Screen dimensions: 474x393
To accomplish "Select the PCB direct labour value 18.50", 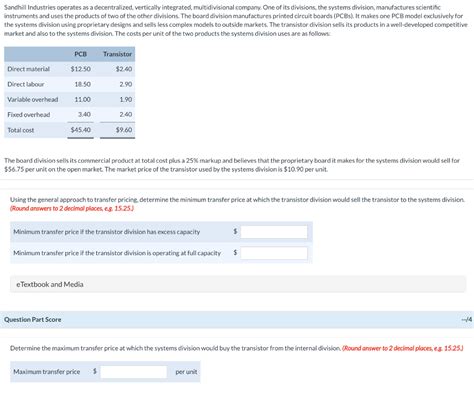I will [82, 84].
